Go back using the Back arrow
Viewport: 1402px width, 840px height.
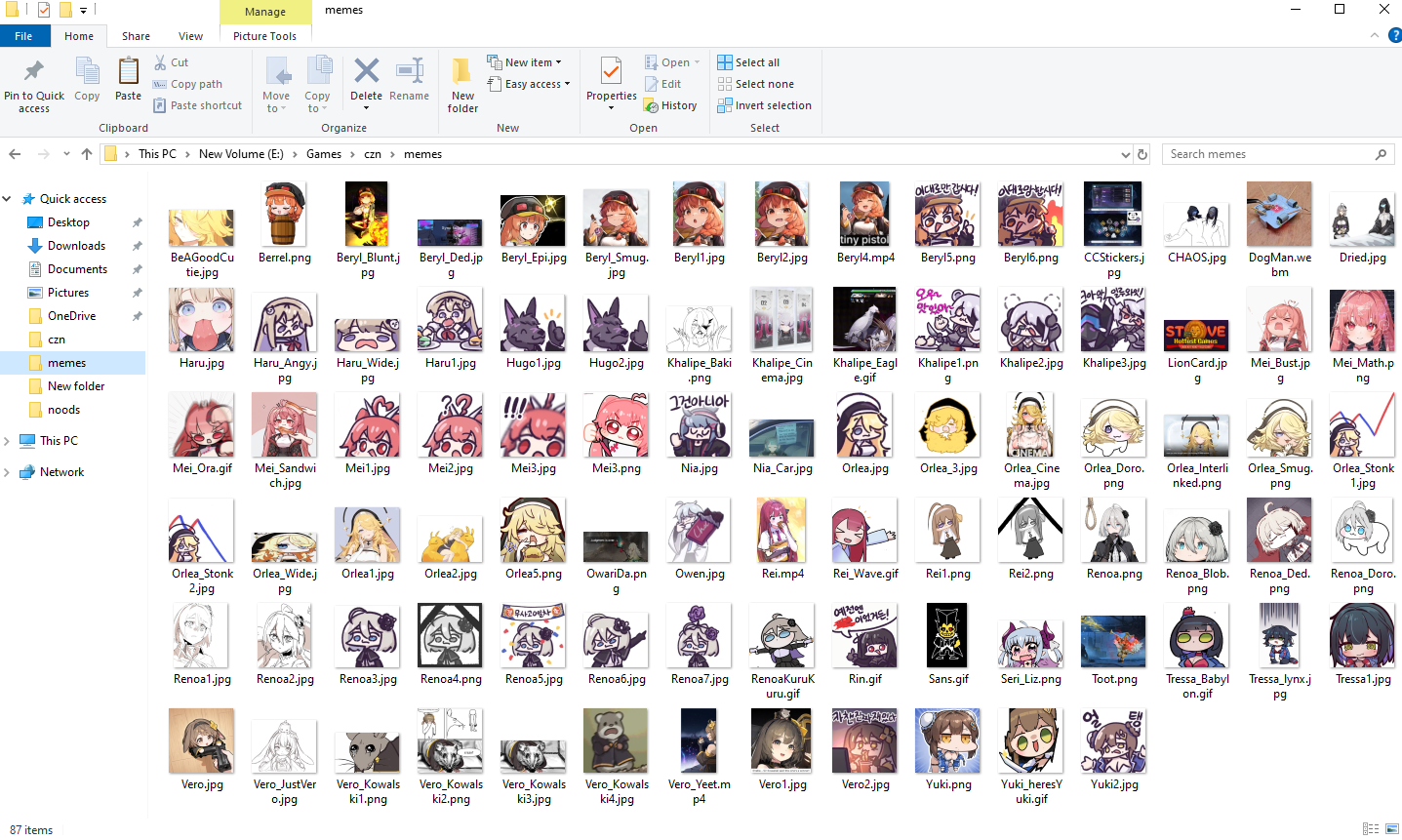coord(15,154)
